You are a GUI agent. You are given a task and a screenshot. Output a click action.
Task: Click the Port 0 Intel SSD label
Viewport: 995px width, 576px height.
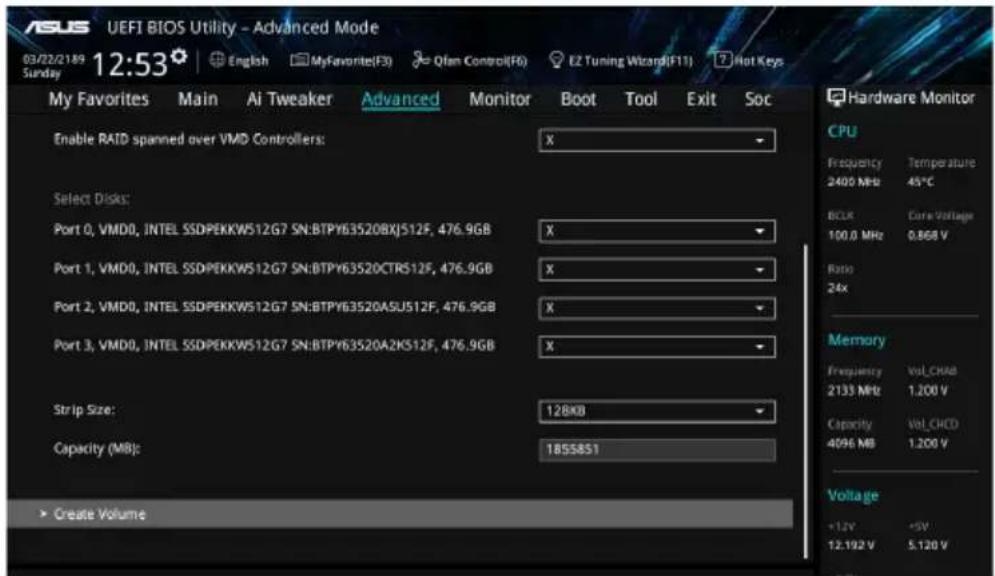coord(272,230)
